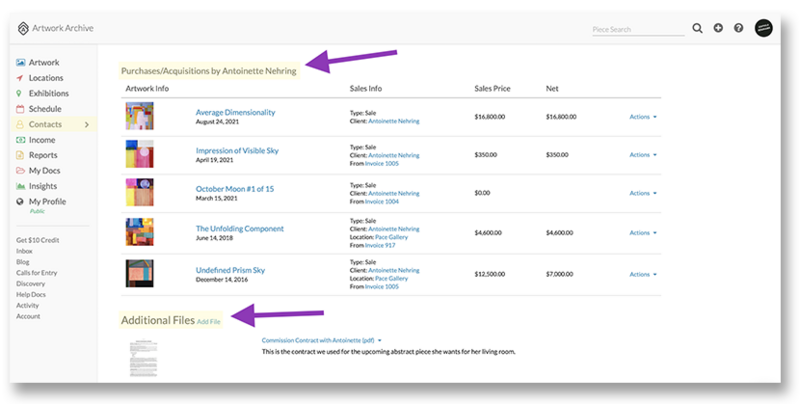Click Antoinette Nehring client link for Average Dimensionality
This screenshot has width=800, height=404.
393,121
